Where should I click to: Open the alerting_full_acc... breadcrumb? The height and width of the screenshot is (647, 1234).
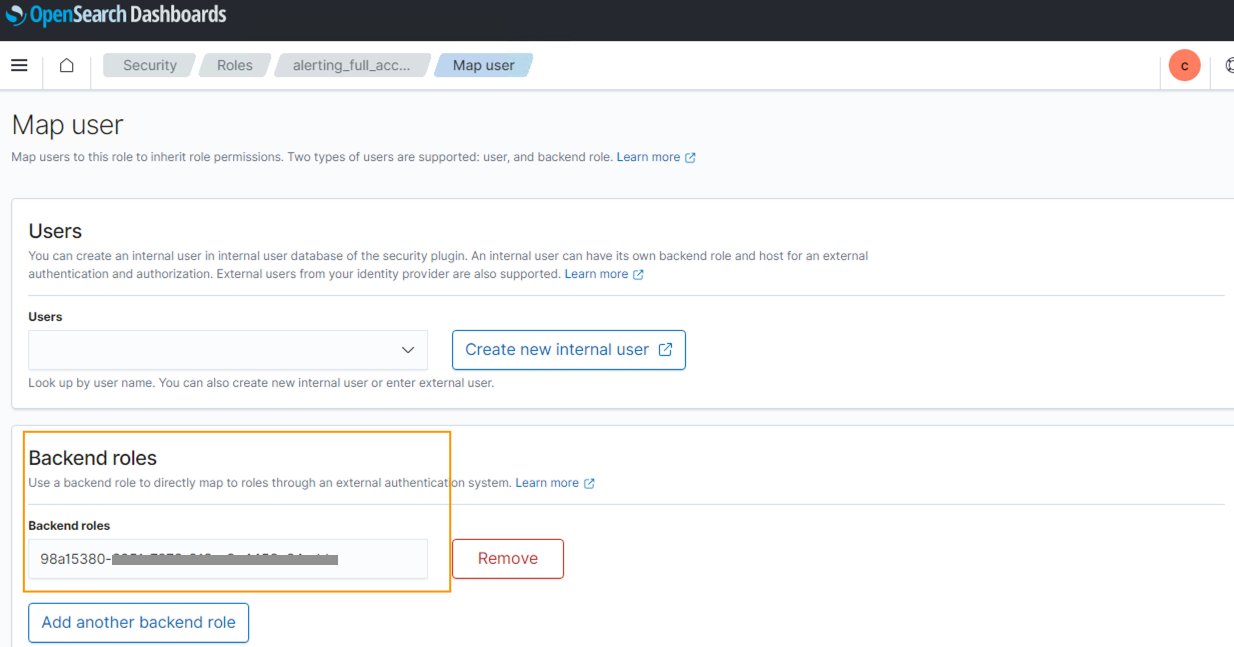click(350, 65)
